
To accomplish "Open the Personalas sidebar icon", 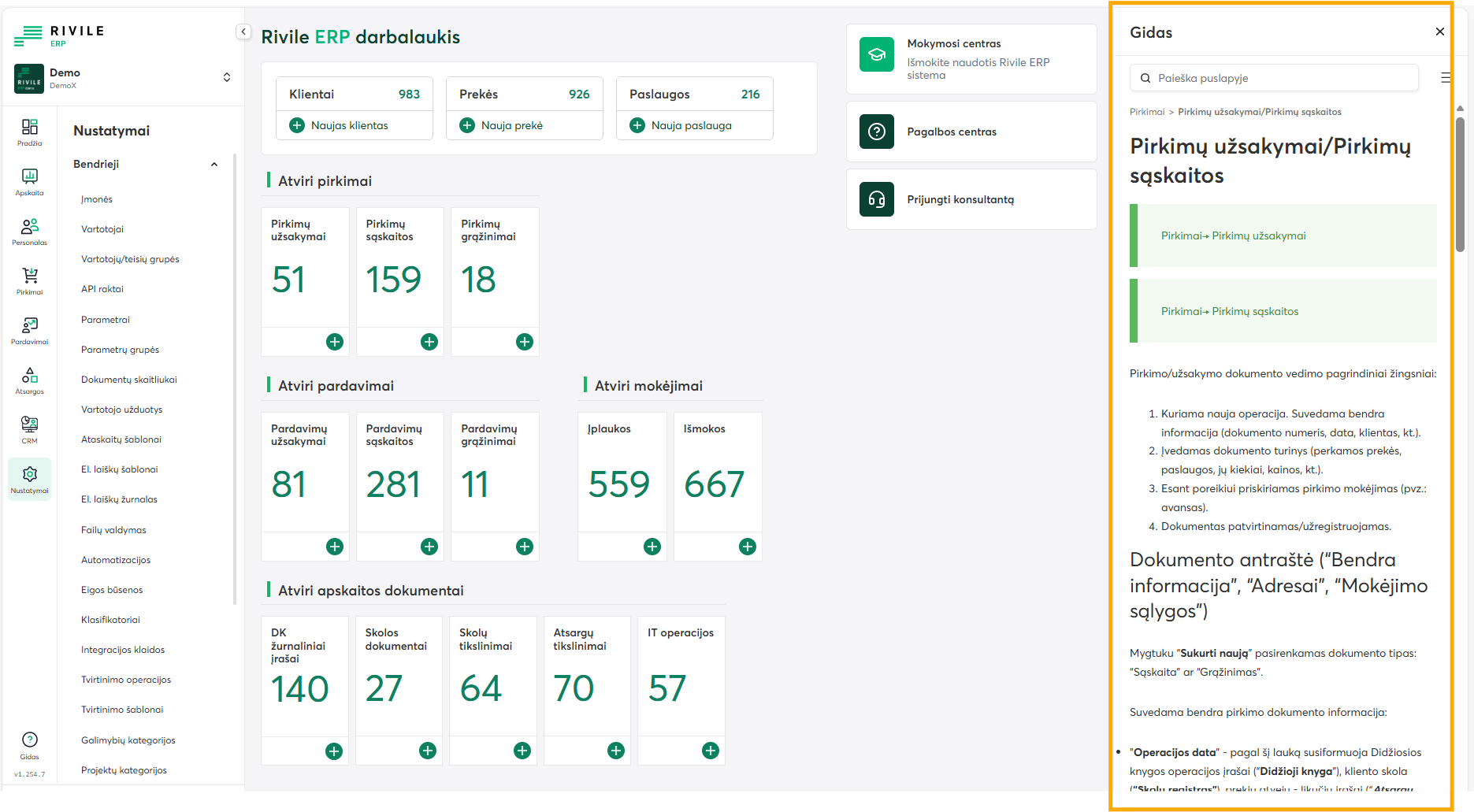I will (29, 231).
